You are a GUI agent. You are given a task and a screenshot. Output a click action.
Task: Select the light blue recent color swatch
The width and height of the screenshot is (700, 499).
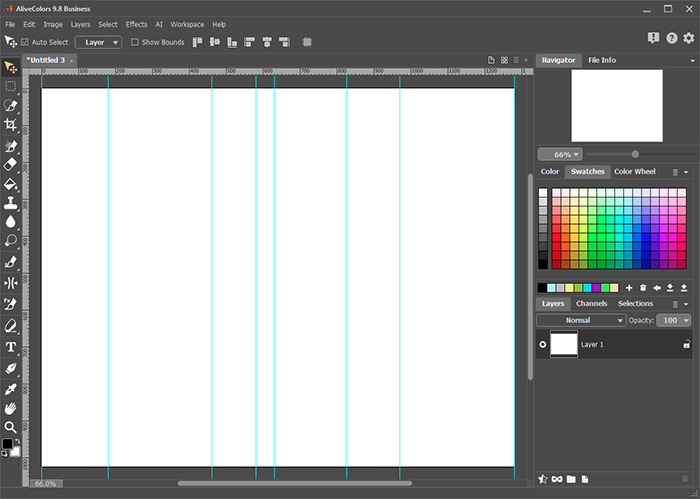pos(551,288)
